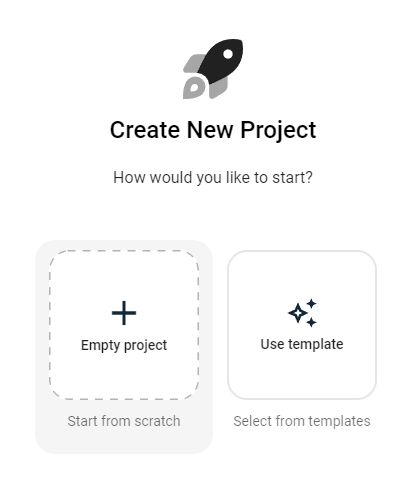Click the "Select from templates" caption
Viewport: 417px width, 478px height.
point(302,421)
